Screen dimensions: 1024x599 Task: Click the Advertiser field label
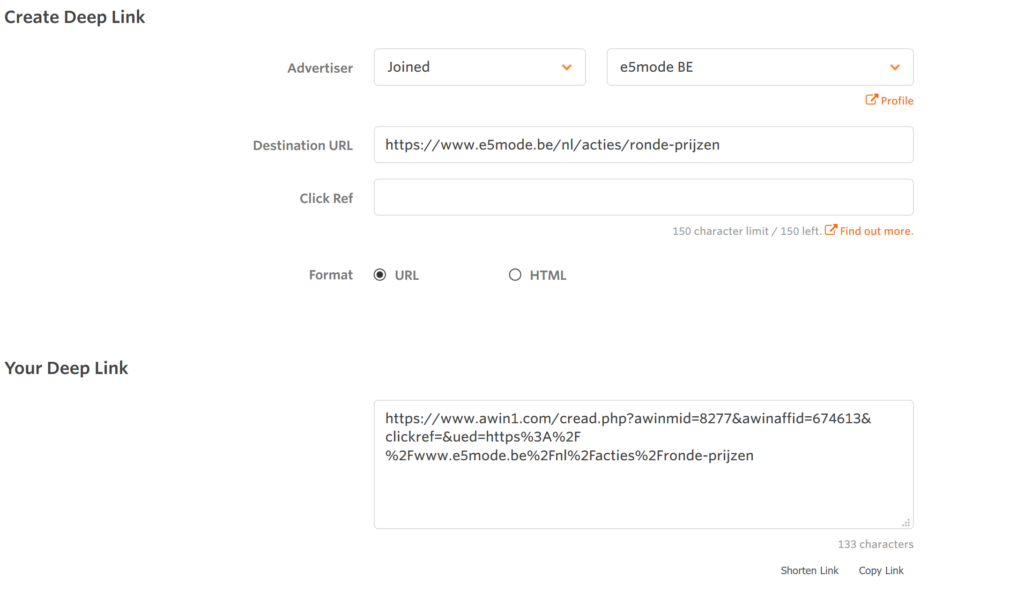pyautogui.click(x=320, y=68)
